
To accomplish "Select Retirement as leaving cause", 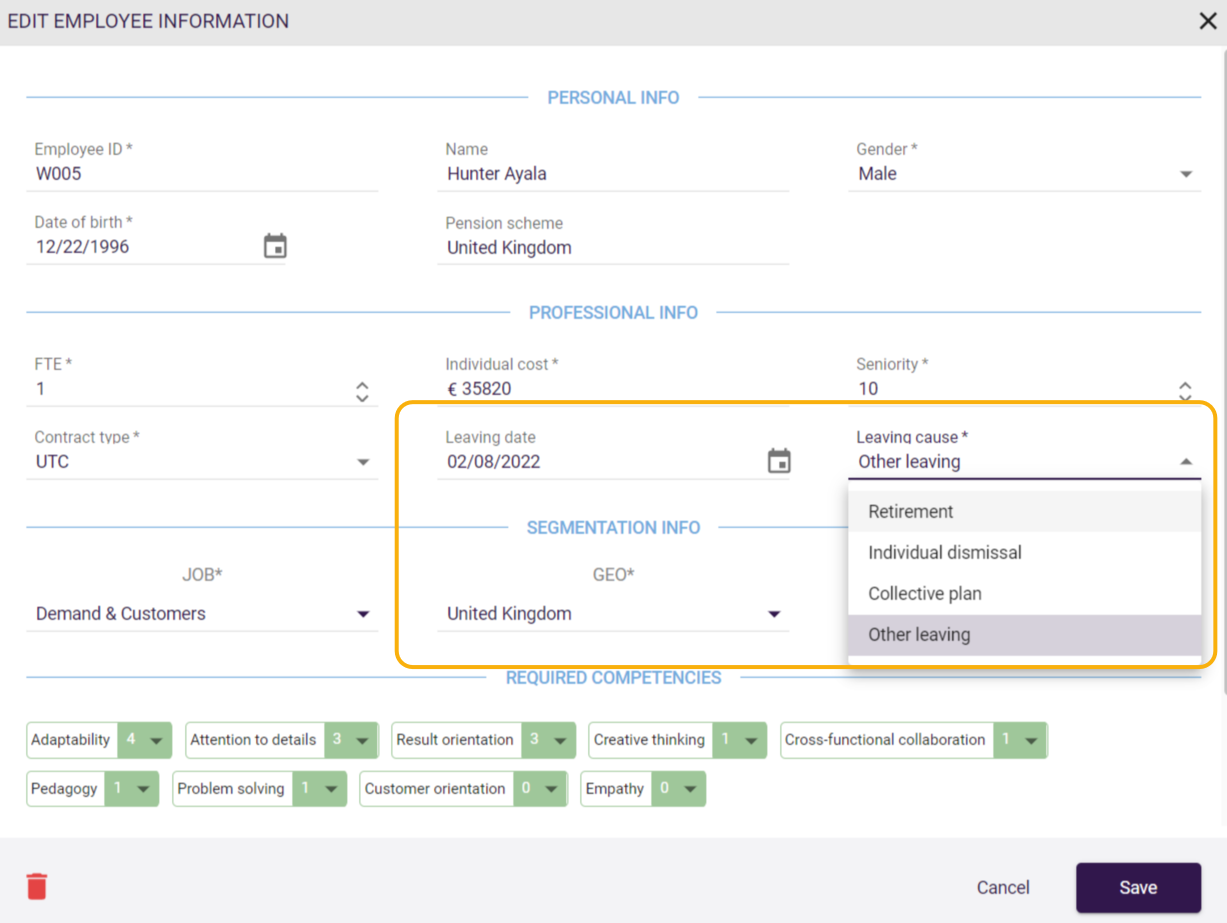I will tap(910, 512).
